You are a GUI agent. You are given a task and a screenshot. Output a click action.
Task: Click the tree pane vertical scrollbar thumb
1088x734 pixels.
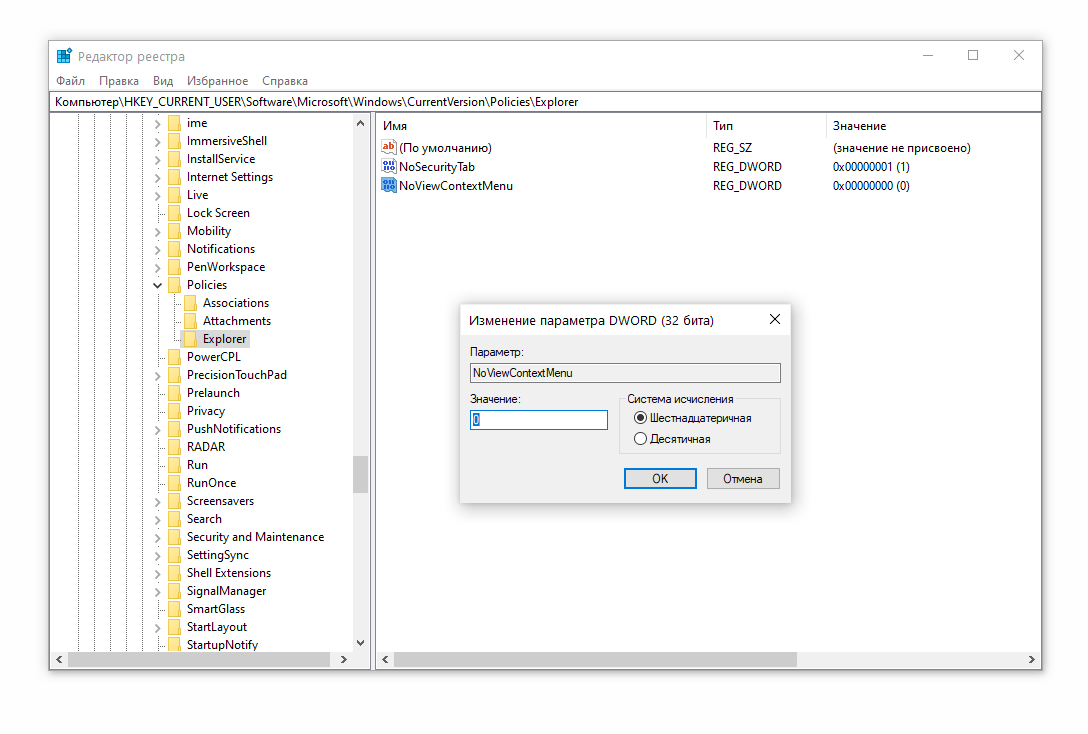click(360, 474)
